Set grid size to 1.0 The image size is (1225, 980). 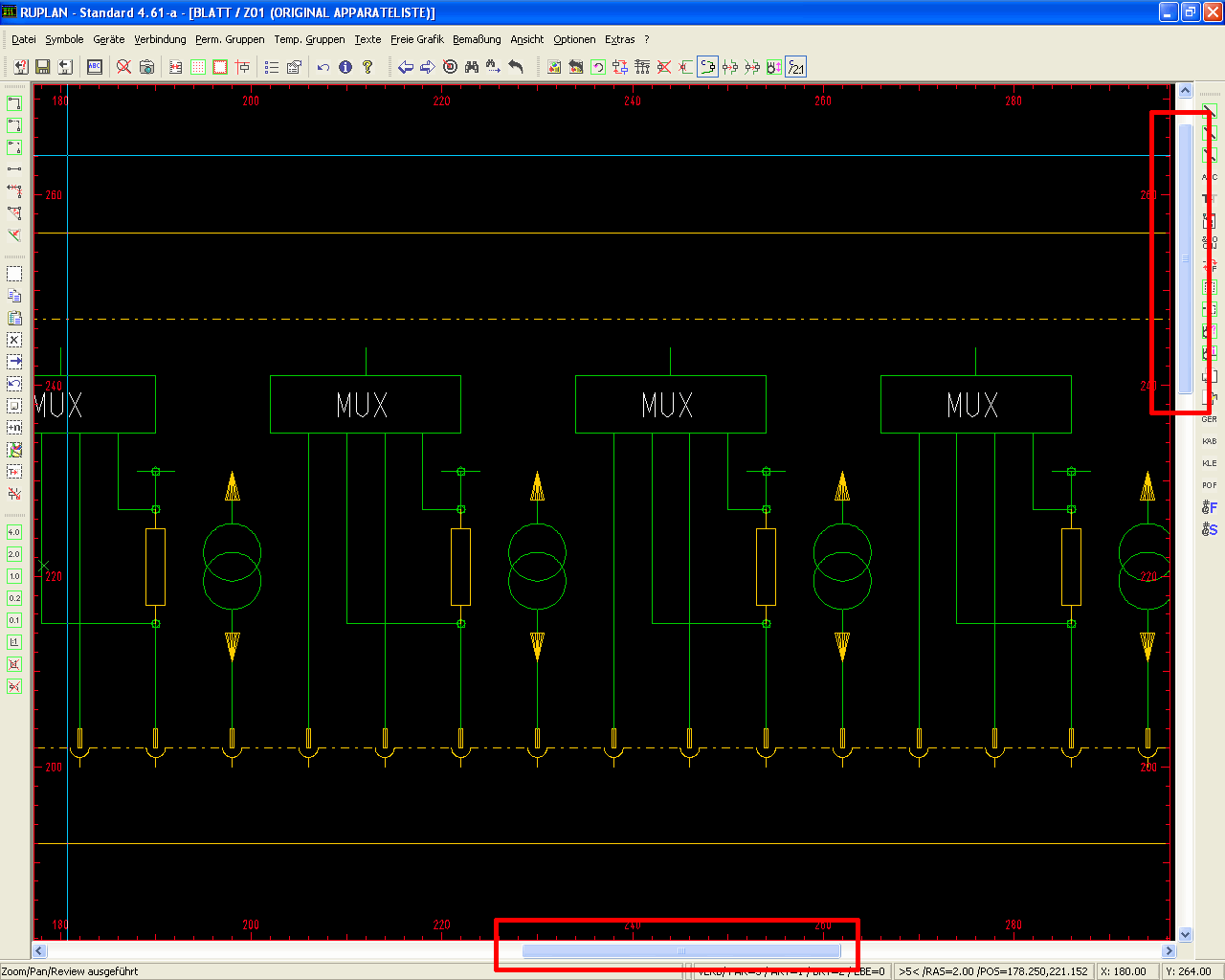[x=14, y=576]
